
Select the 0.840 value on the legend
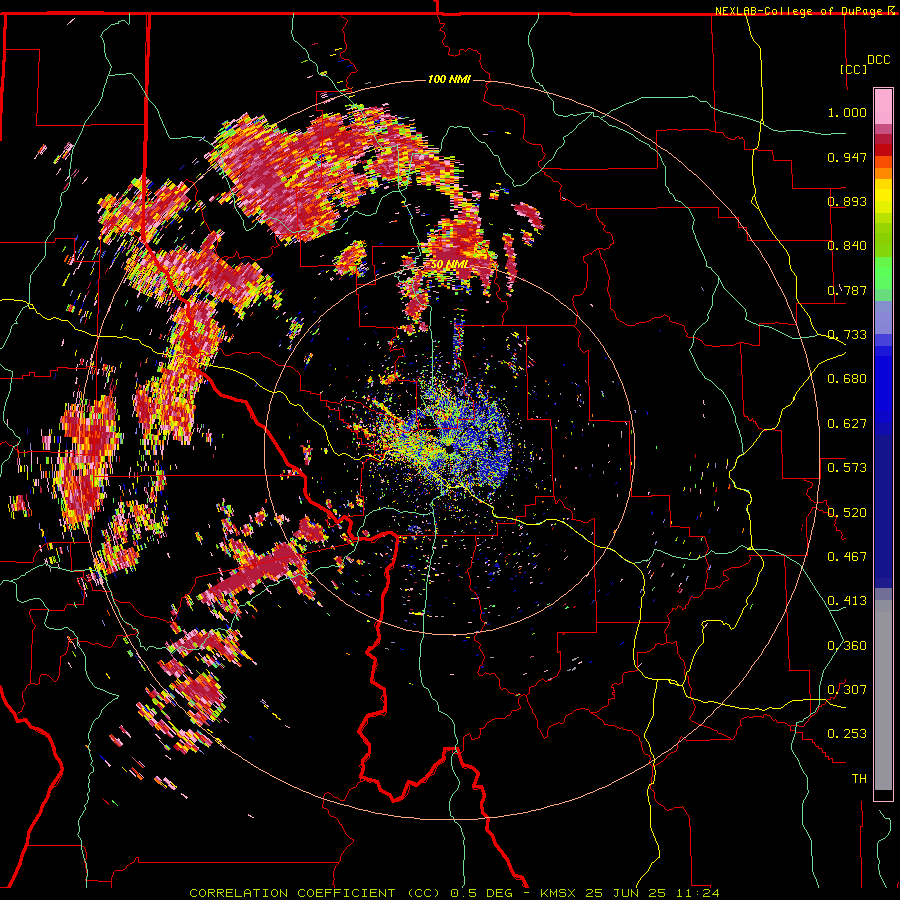click(x=847, y=246)
